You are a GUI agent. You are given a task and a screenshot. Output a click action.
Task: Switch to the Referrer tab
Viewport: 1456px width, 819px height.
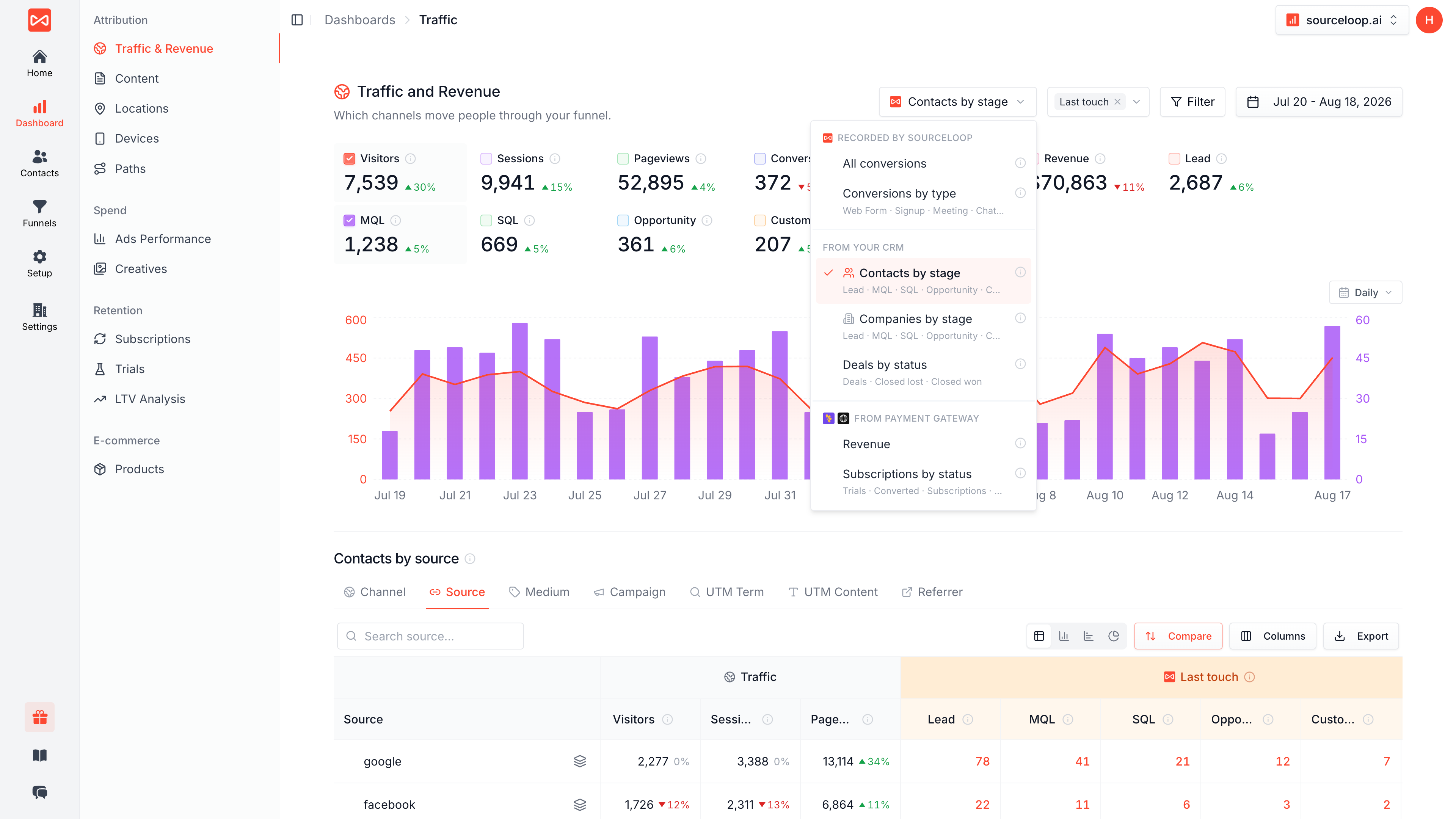click(x=933, y=592)
